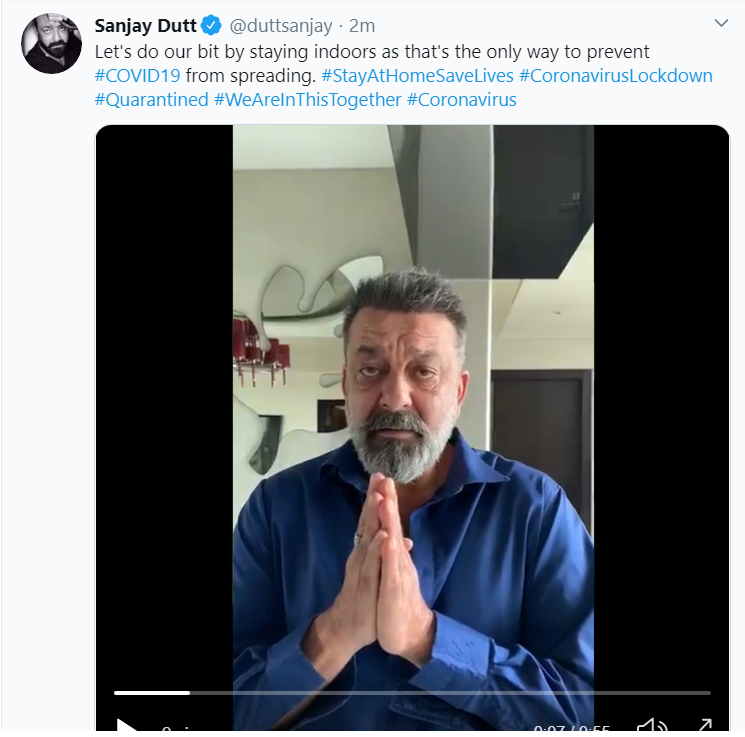Click the blue verified badge

[212, 25]
